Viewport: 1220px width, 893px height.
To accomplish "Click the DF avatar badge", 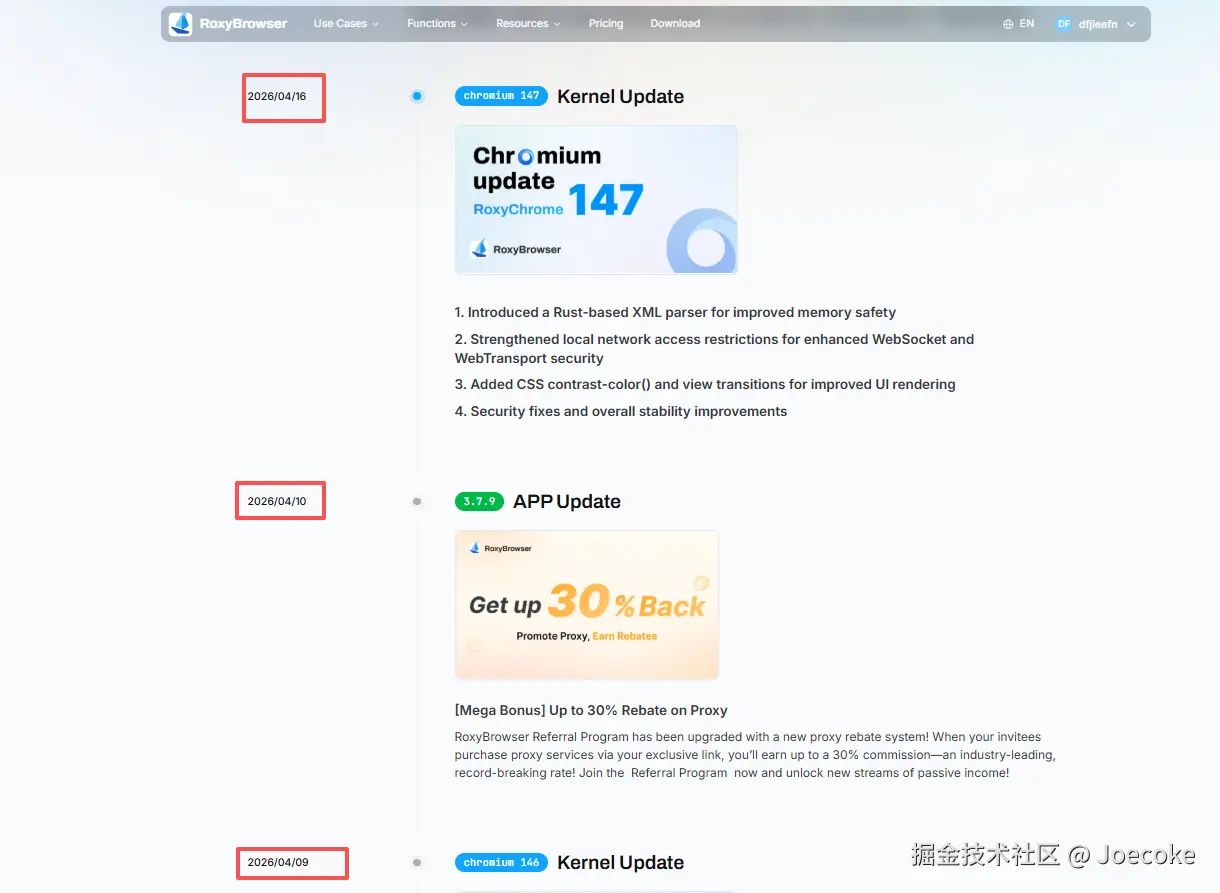I will click(x=1063, y=23).
